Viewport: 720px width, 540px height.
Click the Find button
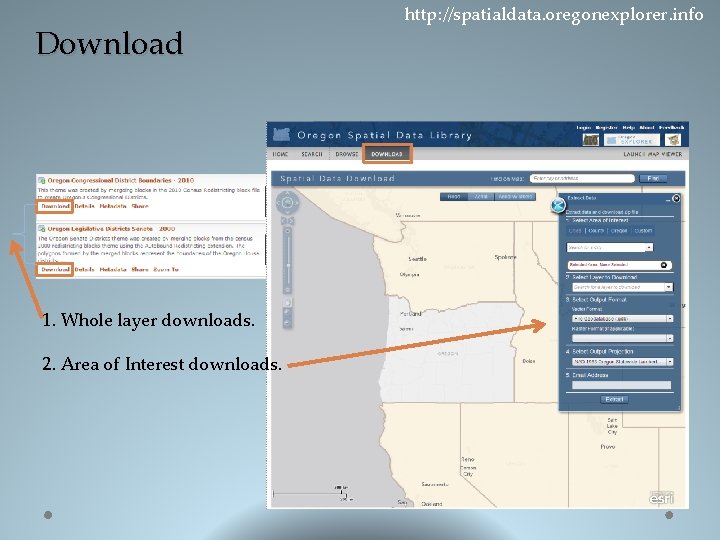point(653,178)
